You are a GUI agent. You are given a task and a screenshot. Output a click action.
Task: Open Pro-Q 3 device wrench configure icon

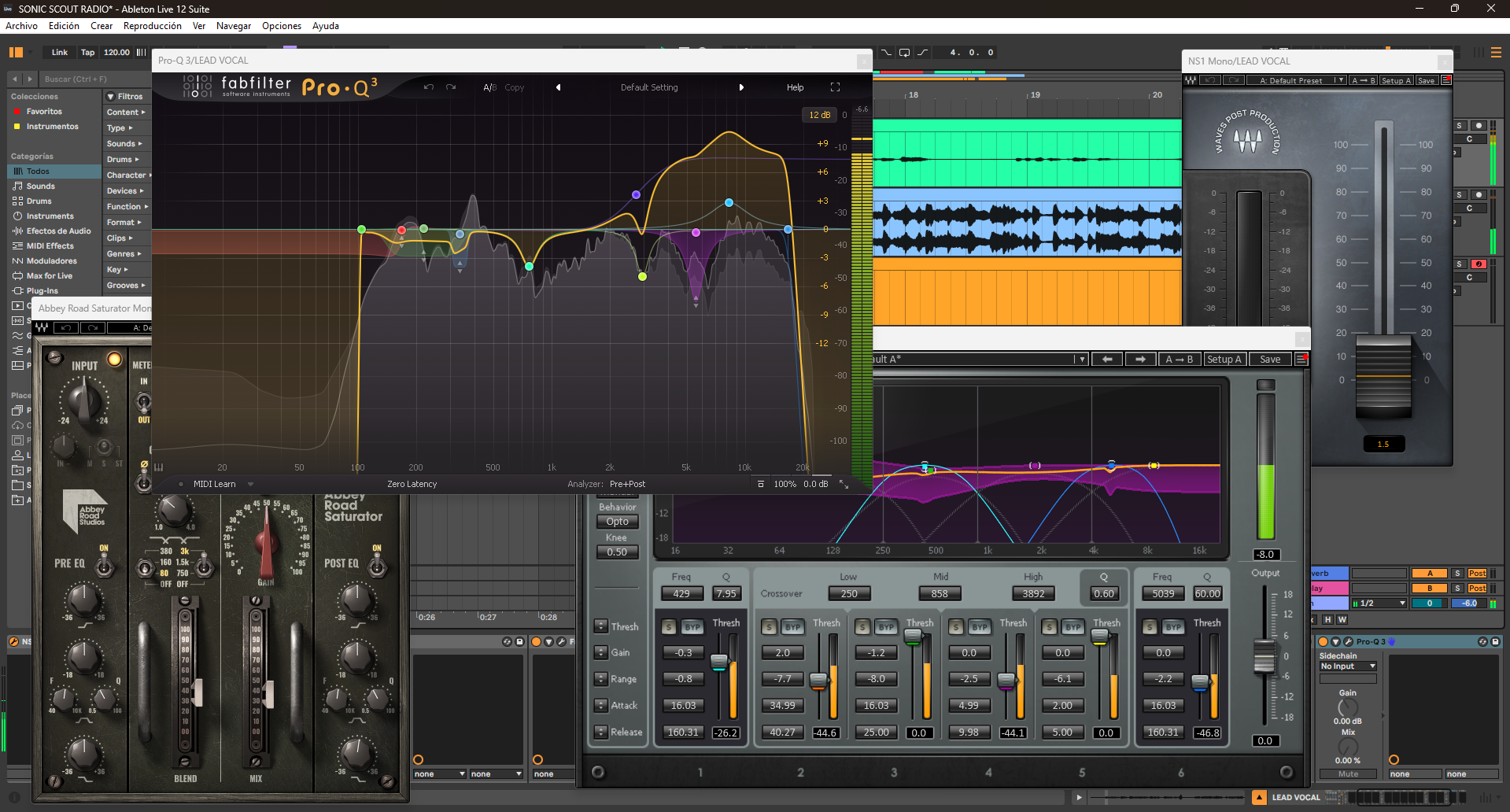point(1348,642)
